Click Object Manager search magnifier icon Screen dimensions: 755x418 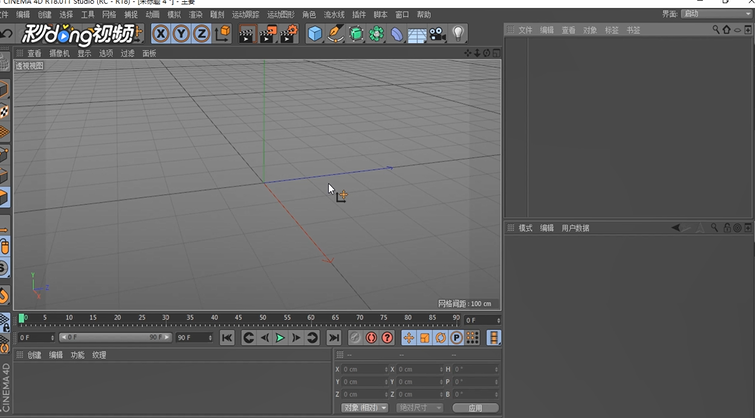coord(716,30)
